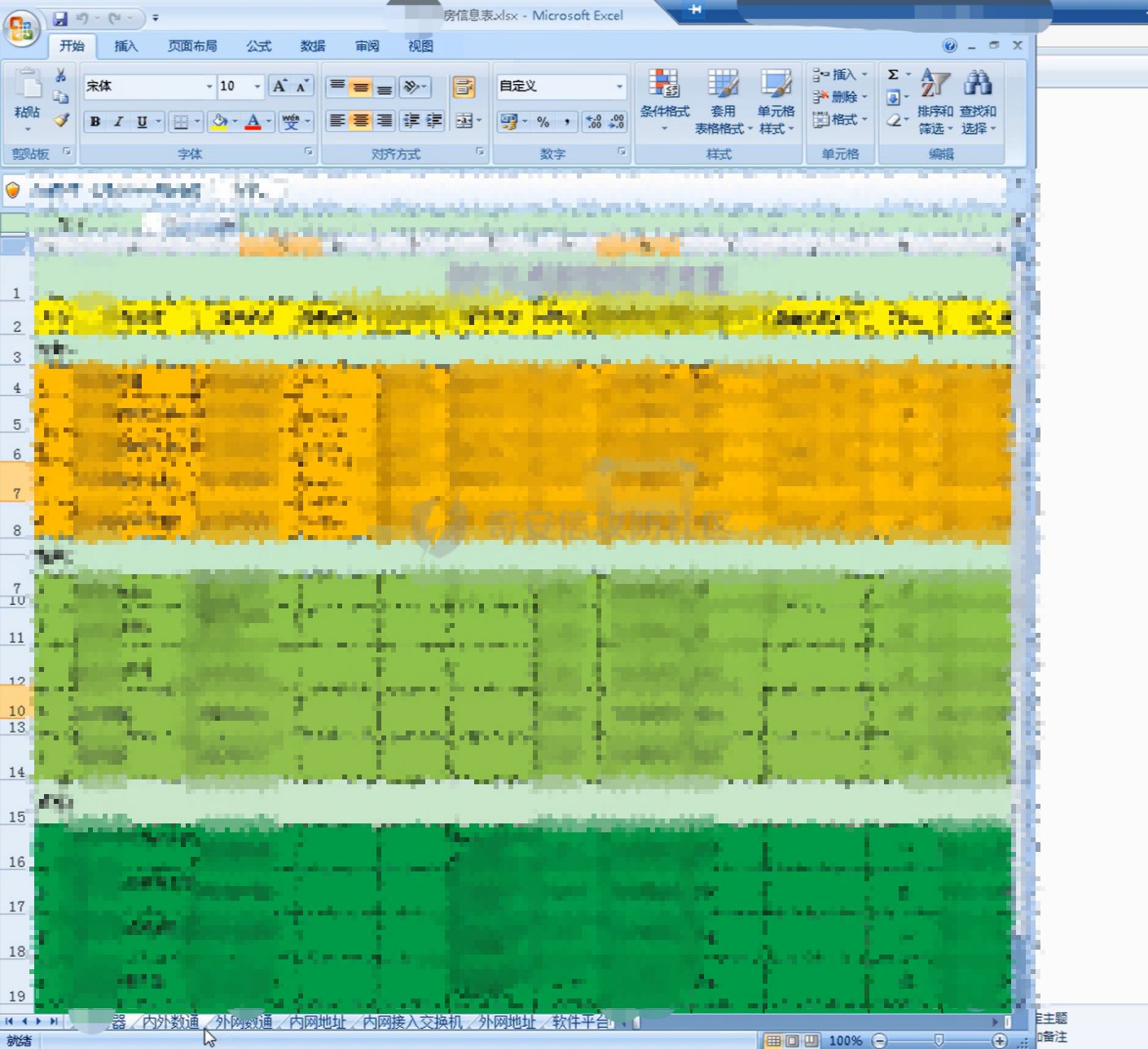Apply percent style to cells
Image resolution: width=1148 pixels, height=1049 pixels.
pyautogui.click(x=543, y=121)
